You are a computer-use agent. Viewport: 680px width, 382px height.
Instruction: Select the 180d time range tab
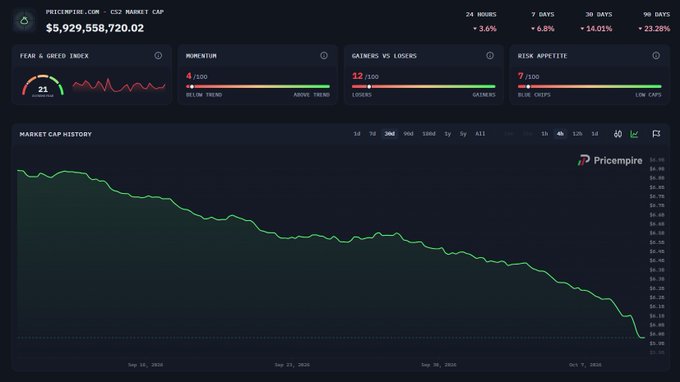429,134
